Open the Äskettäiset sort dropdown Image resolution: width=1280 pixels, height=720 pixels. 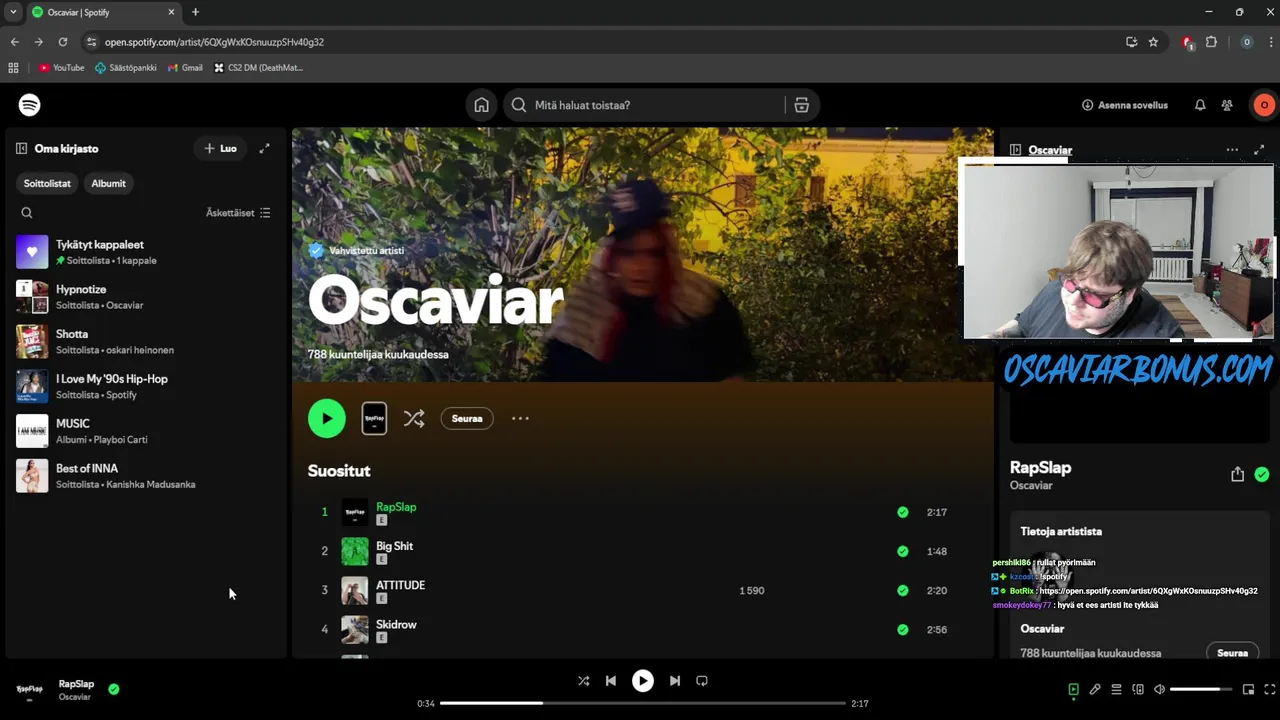pos(238,213)
